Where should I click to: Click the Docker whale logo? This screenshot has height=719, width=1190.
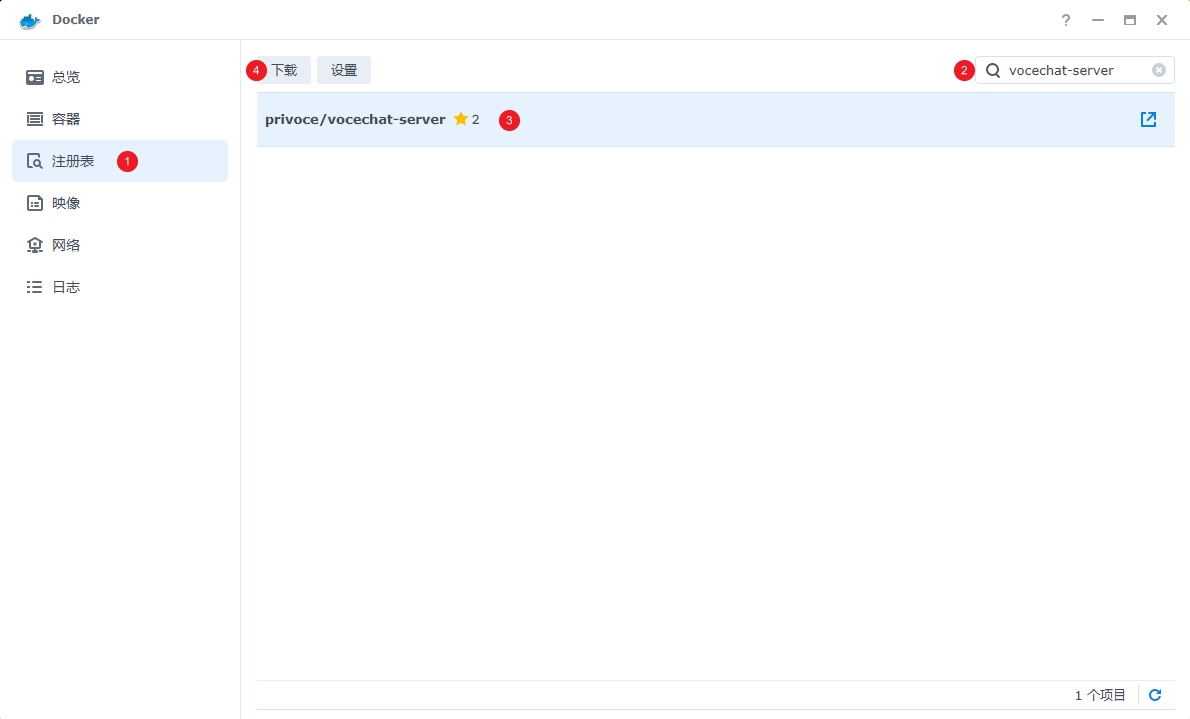29,19
